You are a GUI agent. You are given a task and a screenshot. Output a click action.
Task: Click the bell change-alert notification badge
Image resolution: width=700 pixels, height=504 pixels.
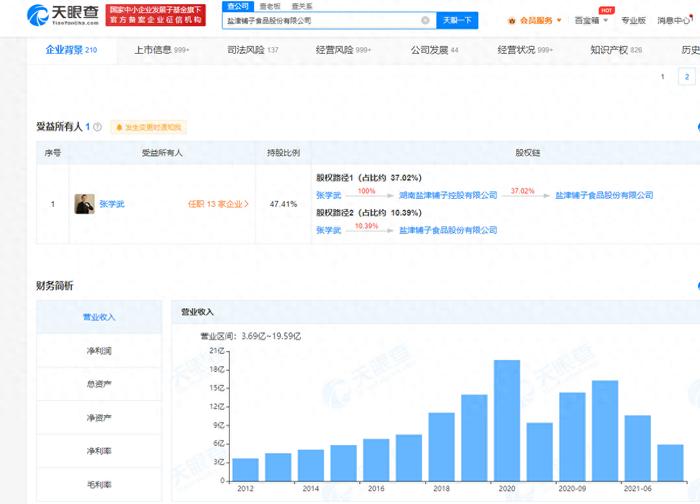(x=149, y=127)
